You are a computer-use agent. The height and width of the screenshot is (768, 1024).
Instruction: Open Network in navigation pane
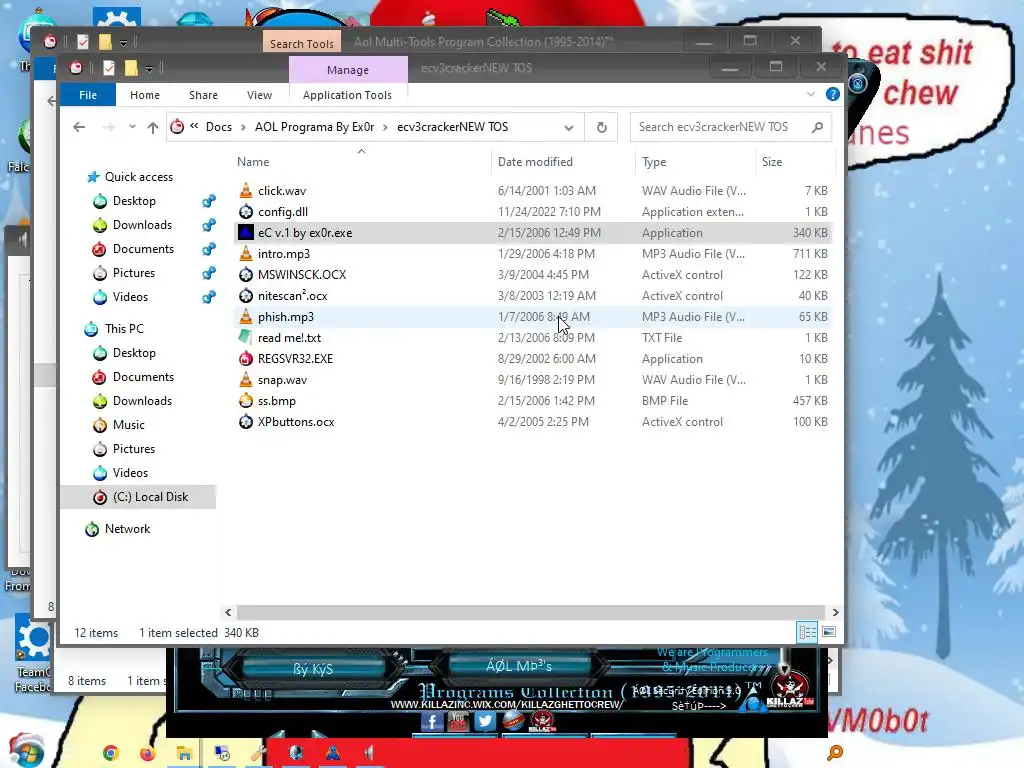[127, 529]
